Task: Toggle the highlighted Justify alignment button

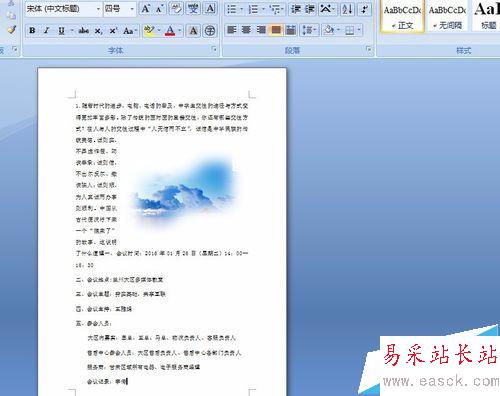Action: tap(276, 30)
